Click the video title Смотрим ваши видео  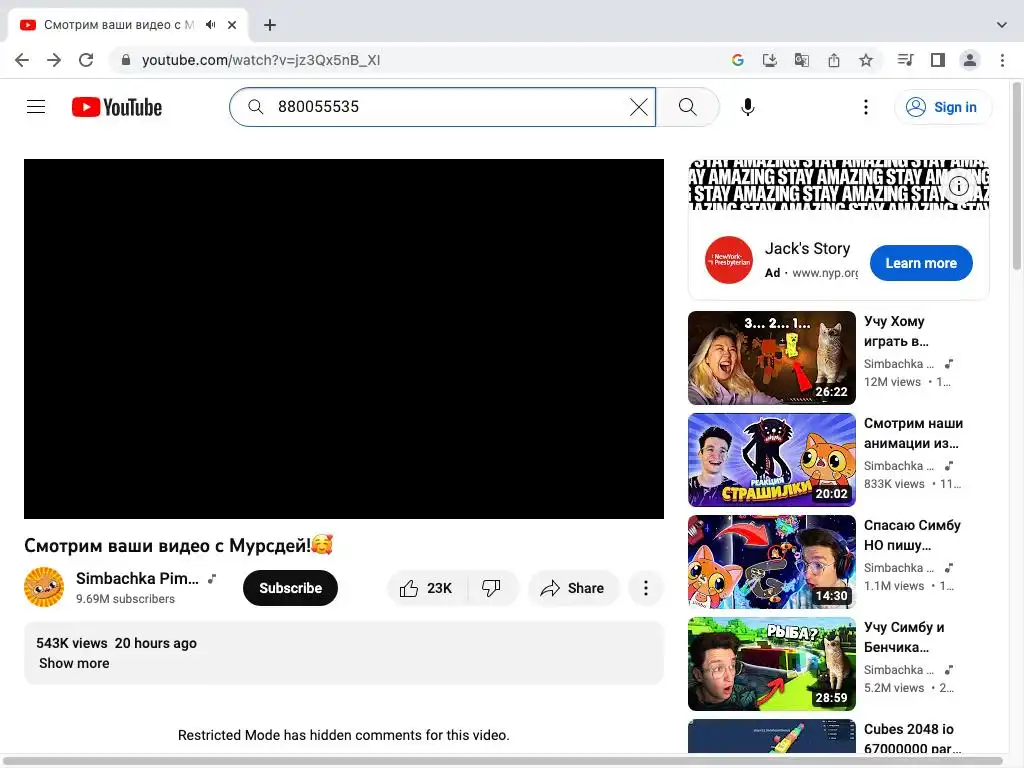[178, 545]
